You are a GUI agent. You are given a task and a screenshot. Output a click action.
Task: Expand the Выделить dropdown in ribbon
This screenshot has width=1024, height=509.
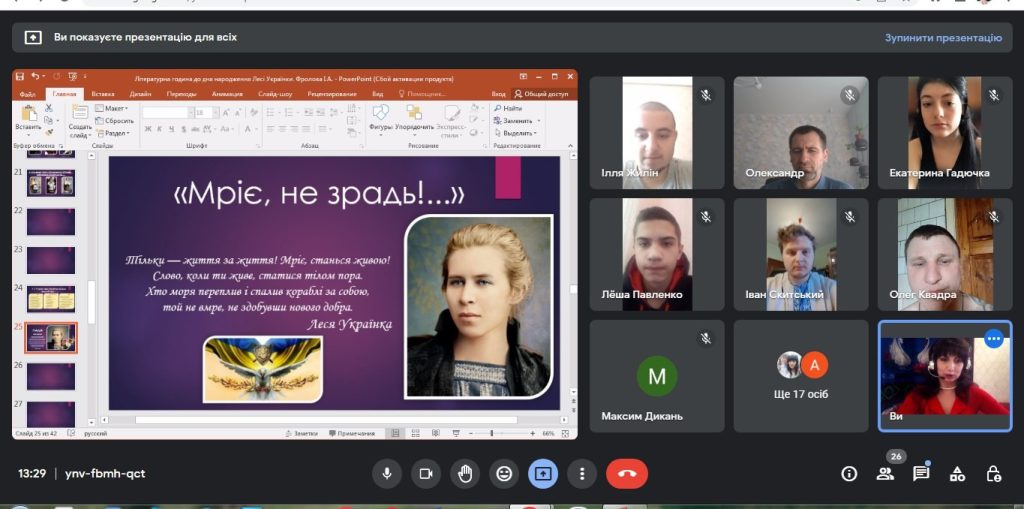point(520,133)
